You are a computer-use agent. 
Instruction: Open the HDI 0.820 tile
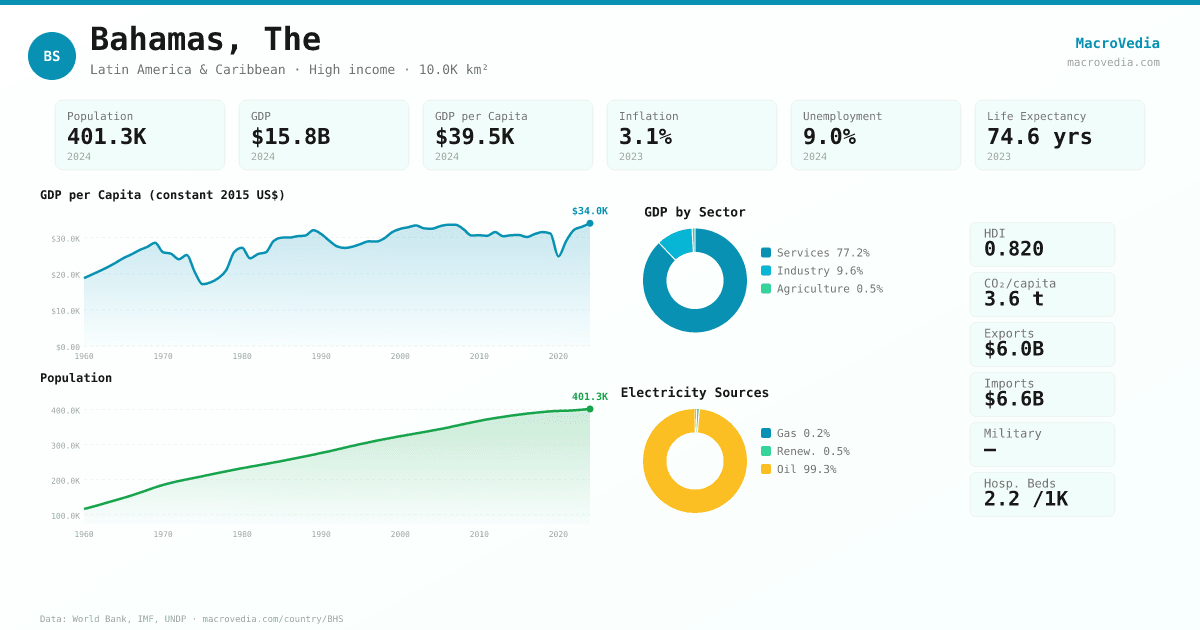(1042, 245)
